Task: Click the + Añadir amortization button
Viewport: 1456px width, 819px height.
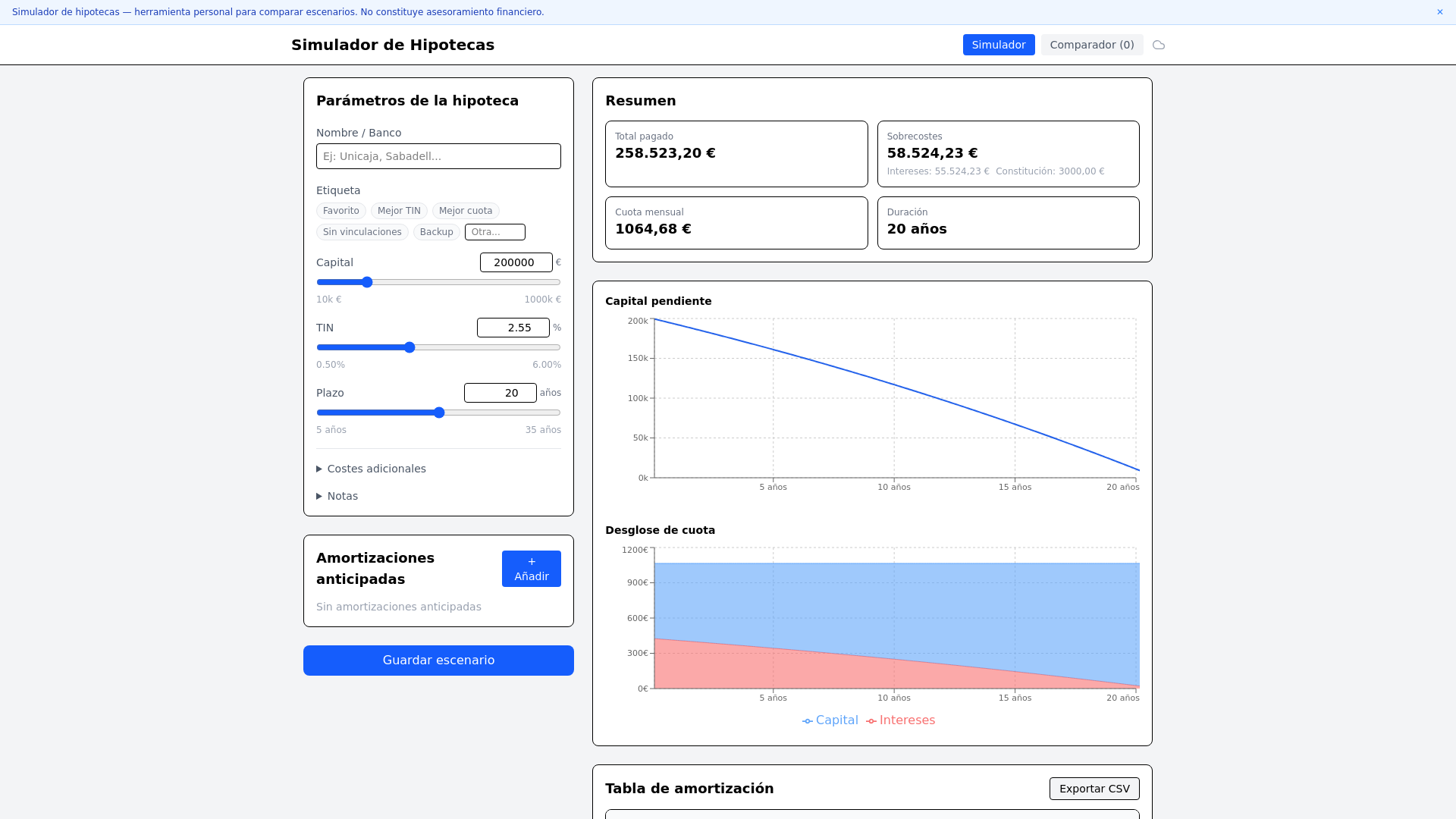Action: (532, 569)
